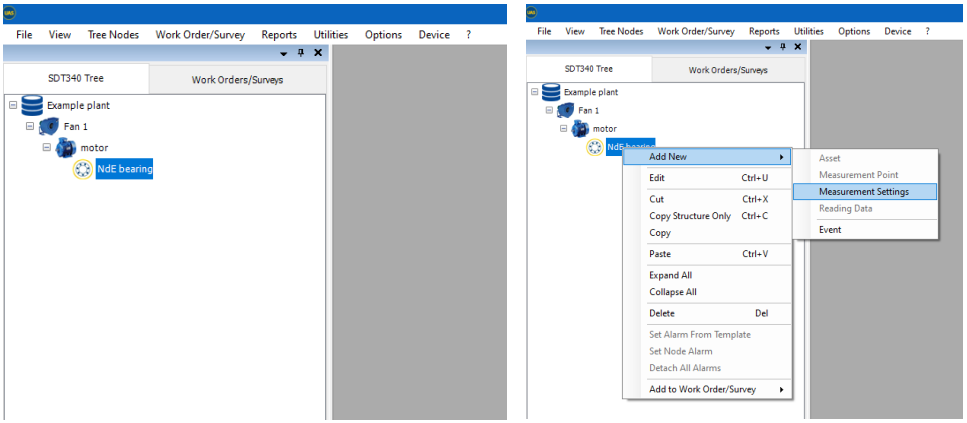Click the NdE bearing icon in left window
This screenshot has height=423, width=967.
[83, 170]
